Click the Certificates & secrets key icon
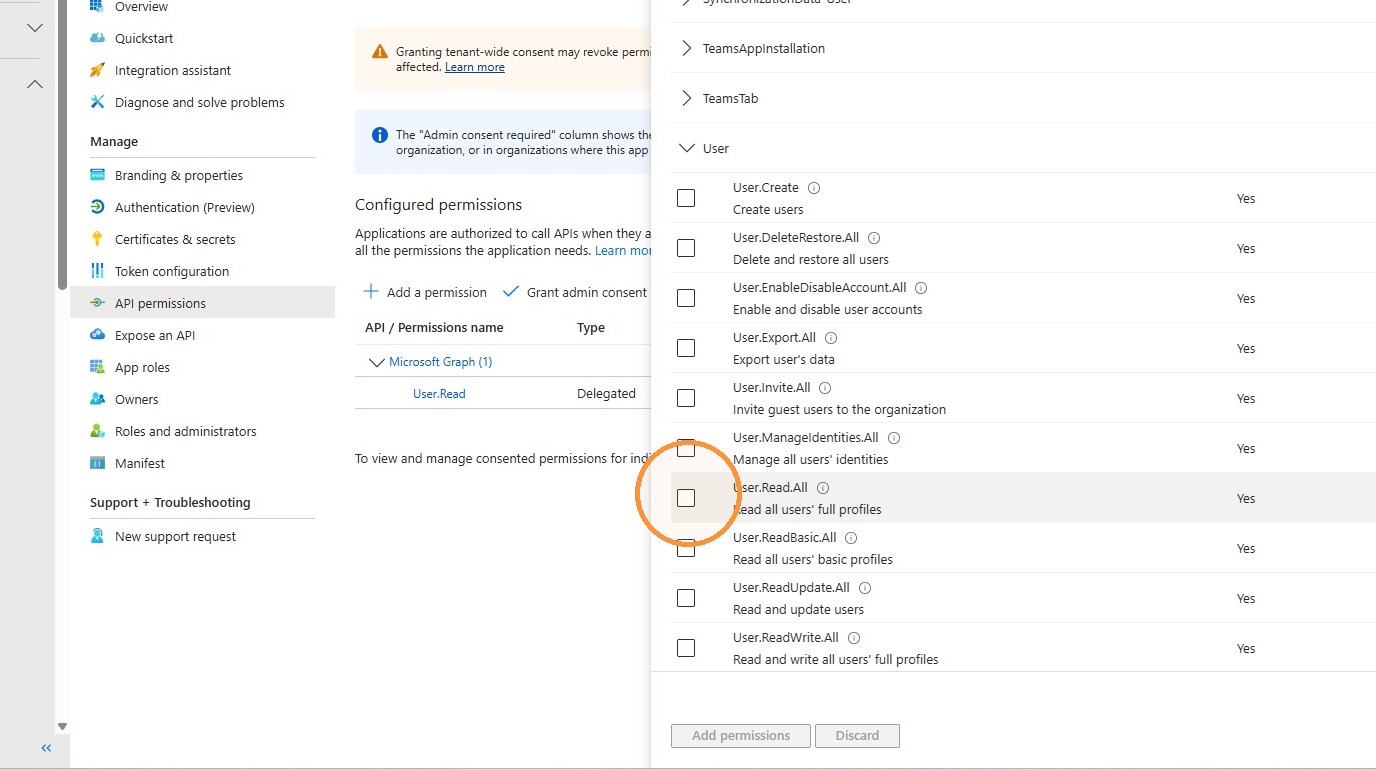Screen dimensions: 1376x770 (97, 239)
